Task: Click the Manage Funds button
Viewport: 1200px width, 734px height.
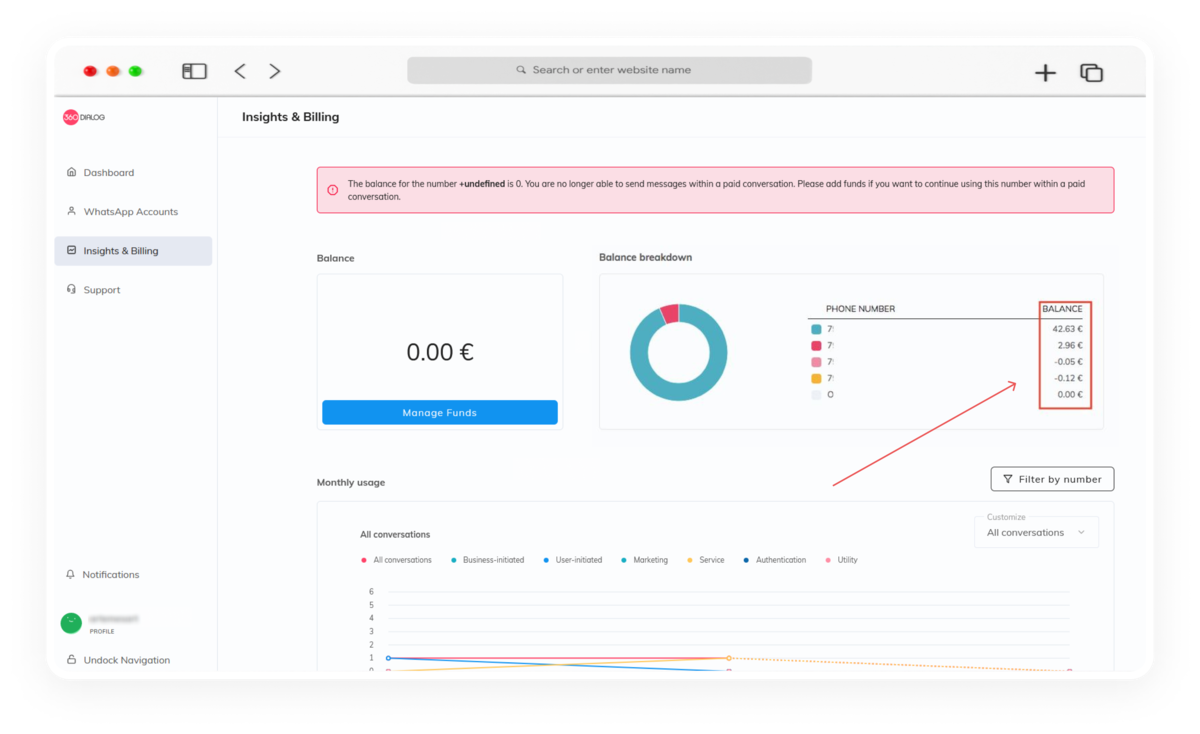Action: (x=440, y=412)
